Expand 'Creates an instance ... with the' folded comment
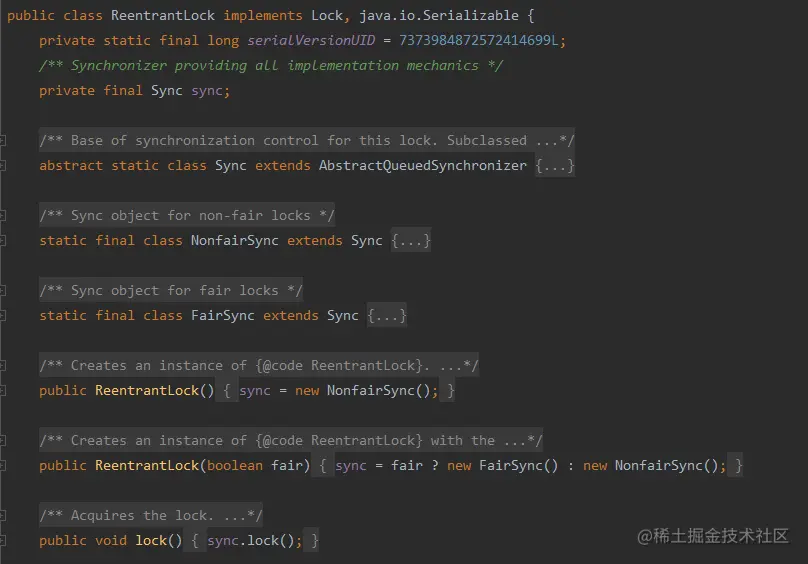The width and height of the screenshot is (808, 564). [x=291, y=440]
